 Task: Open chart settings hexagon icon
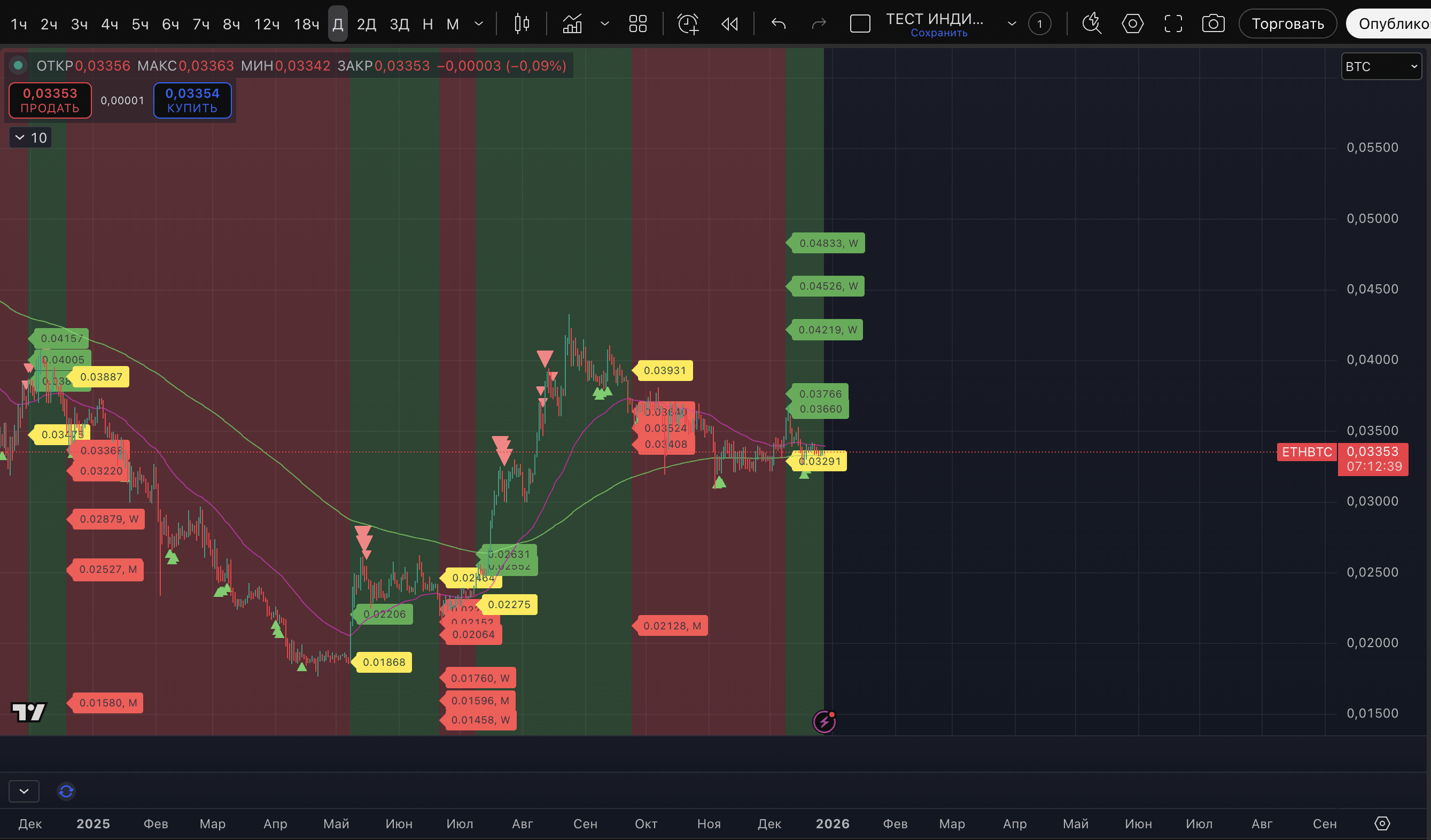[x=1132, y=24]
